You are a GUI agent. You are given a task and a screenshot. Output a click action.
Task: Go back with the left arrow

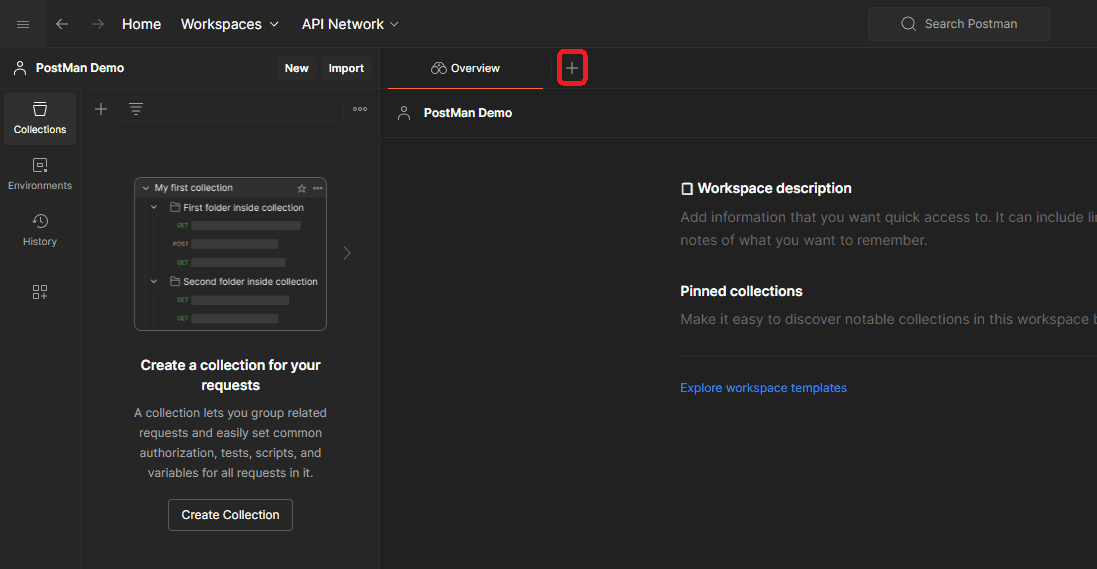62,24
